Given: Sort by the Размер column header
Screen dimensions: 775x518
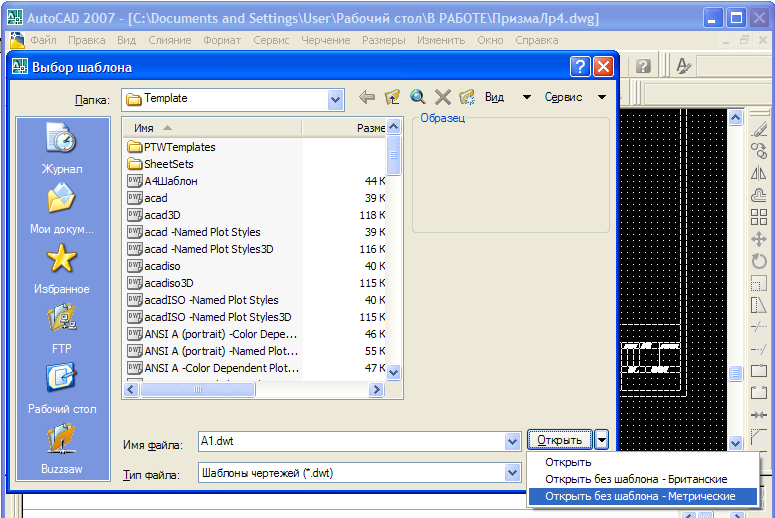Looking at the screenshot, I should (344, 128).
